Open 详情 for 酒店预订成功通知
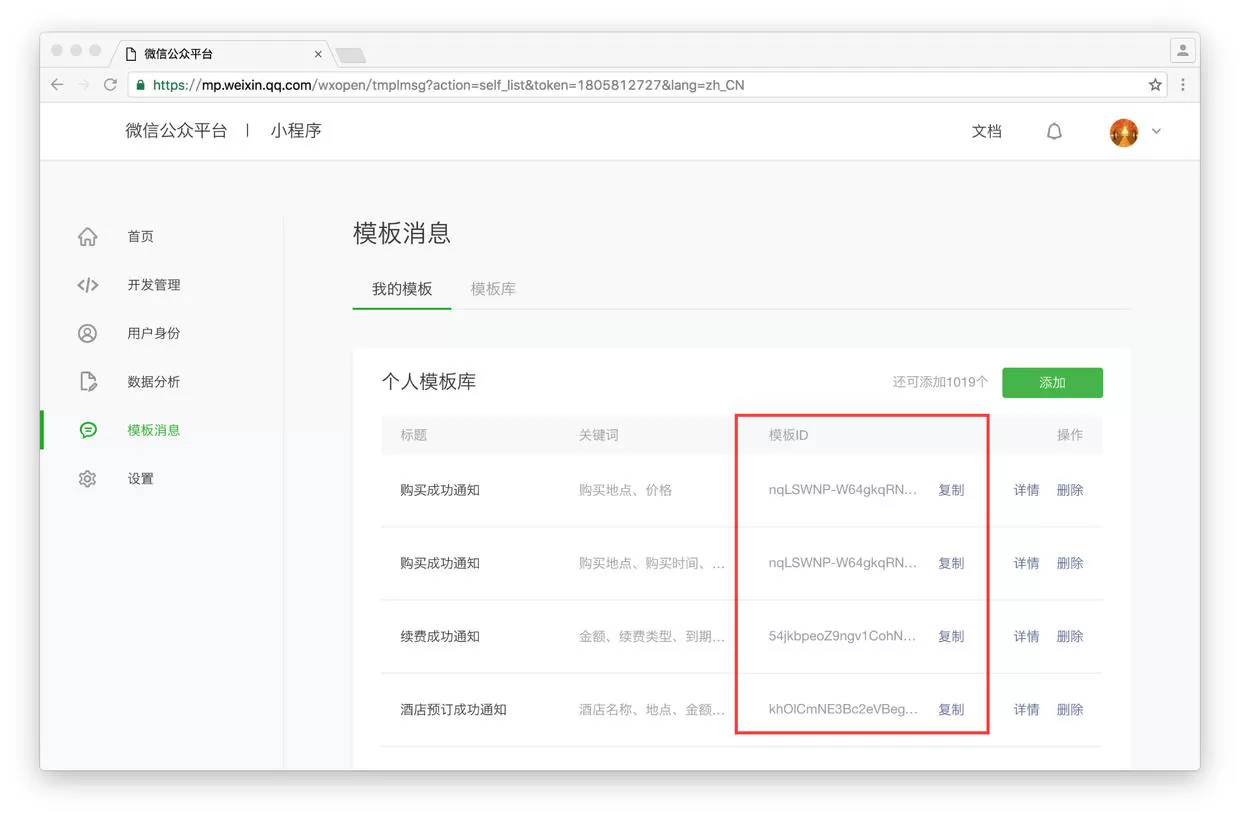 coord(1027,709)
